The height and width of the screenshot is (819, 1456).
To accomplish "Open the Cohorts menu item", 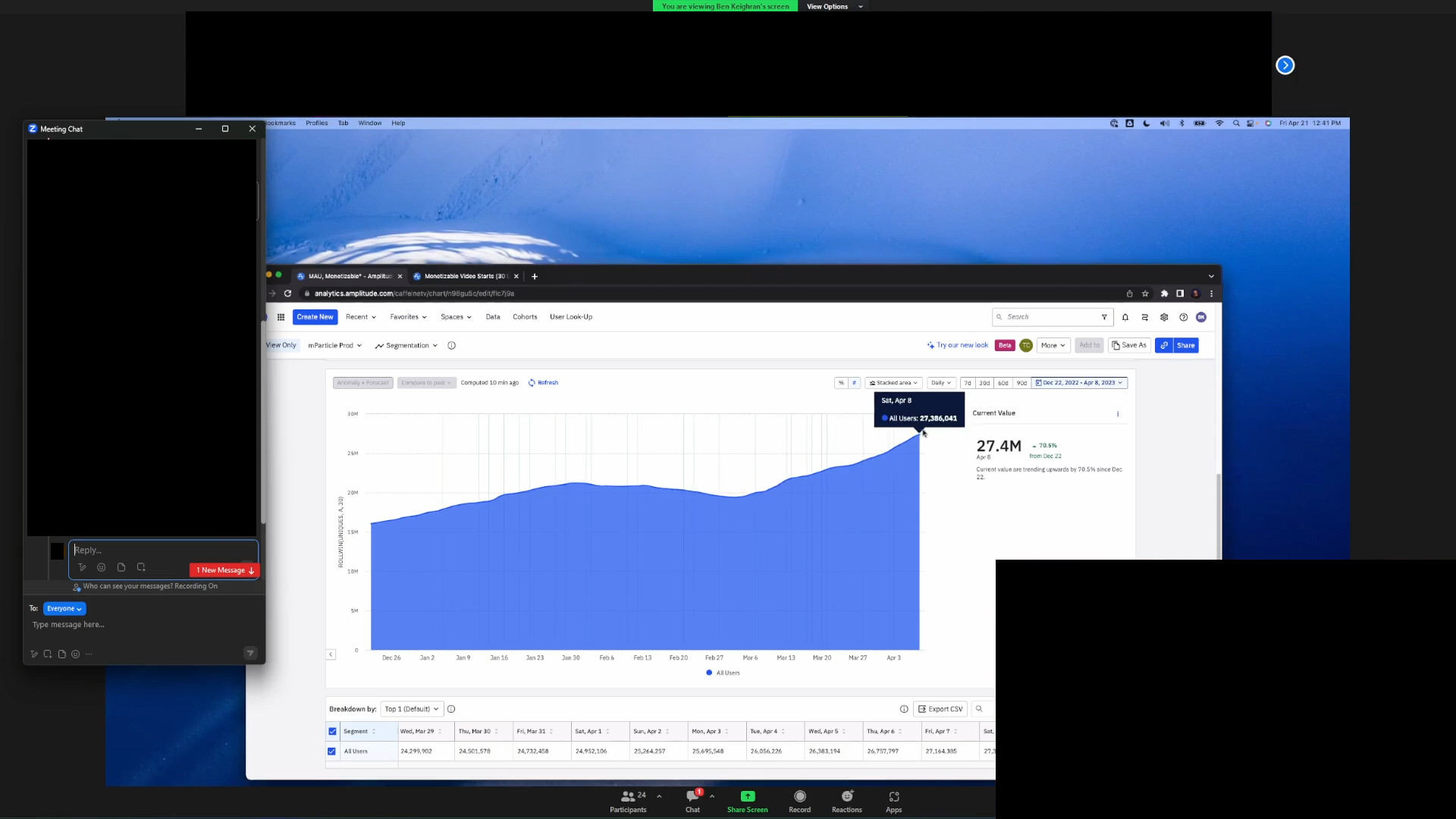I will [524, 317].
